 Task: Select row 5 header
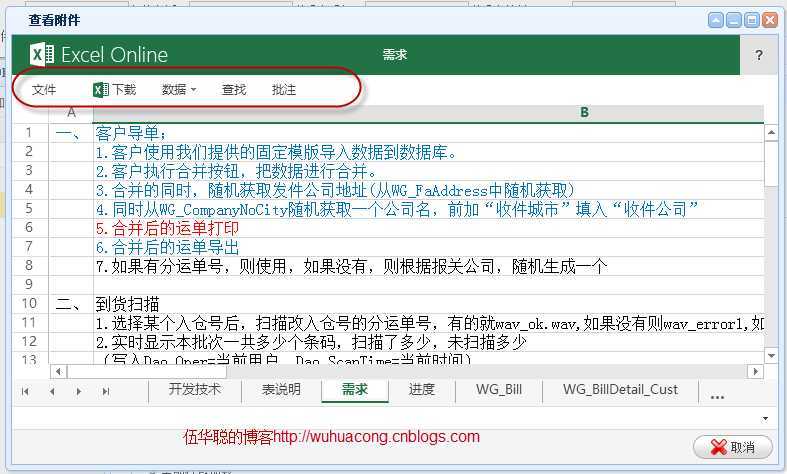point(30,208)
